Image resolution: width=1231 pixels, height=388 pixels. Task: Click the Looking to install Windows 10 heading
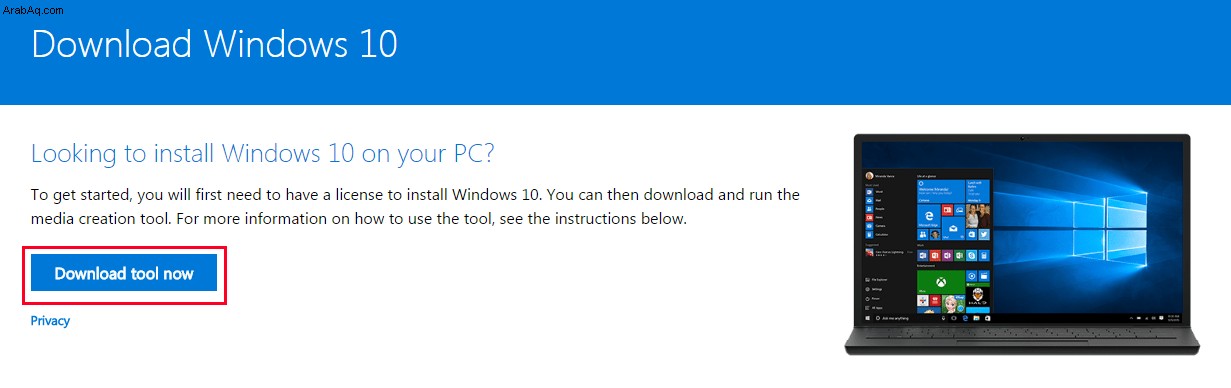click(263, 154)
